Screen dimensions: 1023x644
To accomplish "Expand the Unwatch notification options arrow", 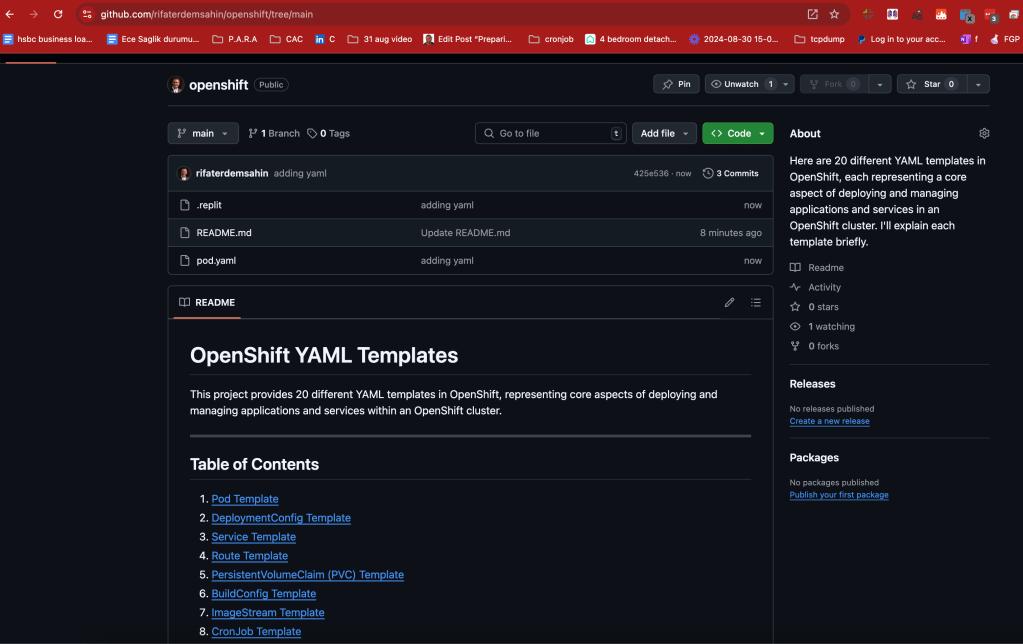I will [786, 84].
